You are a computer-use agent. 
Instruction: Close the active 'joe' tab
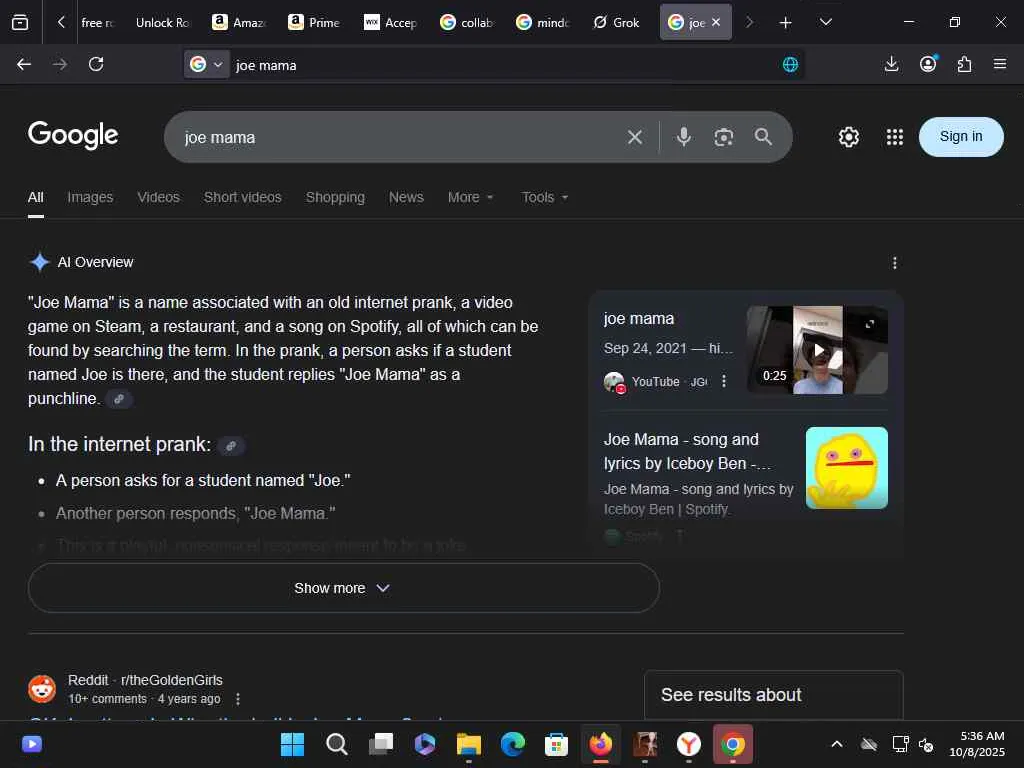(716, 22)
